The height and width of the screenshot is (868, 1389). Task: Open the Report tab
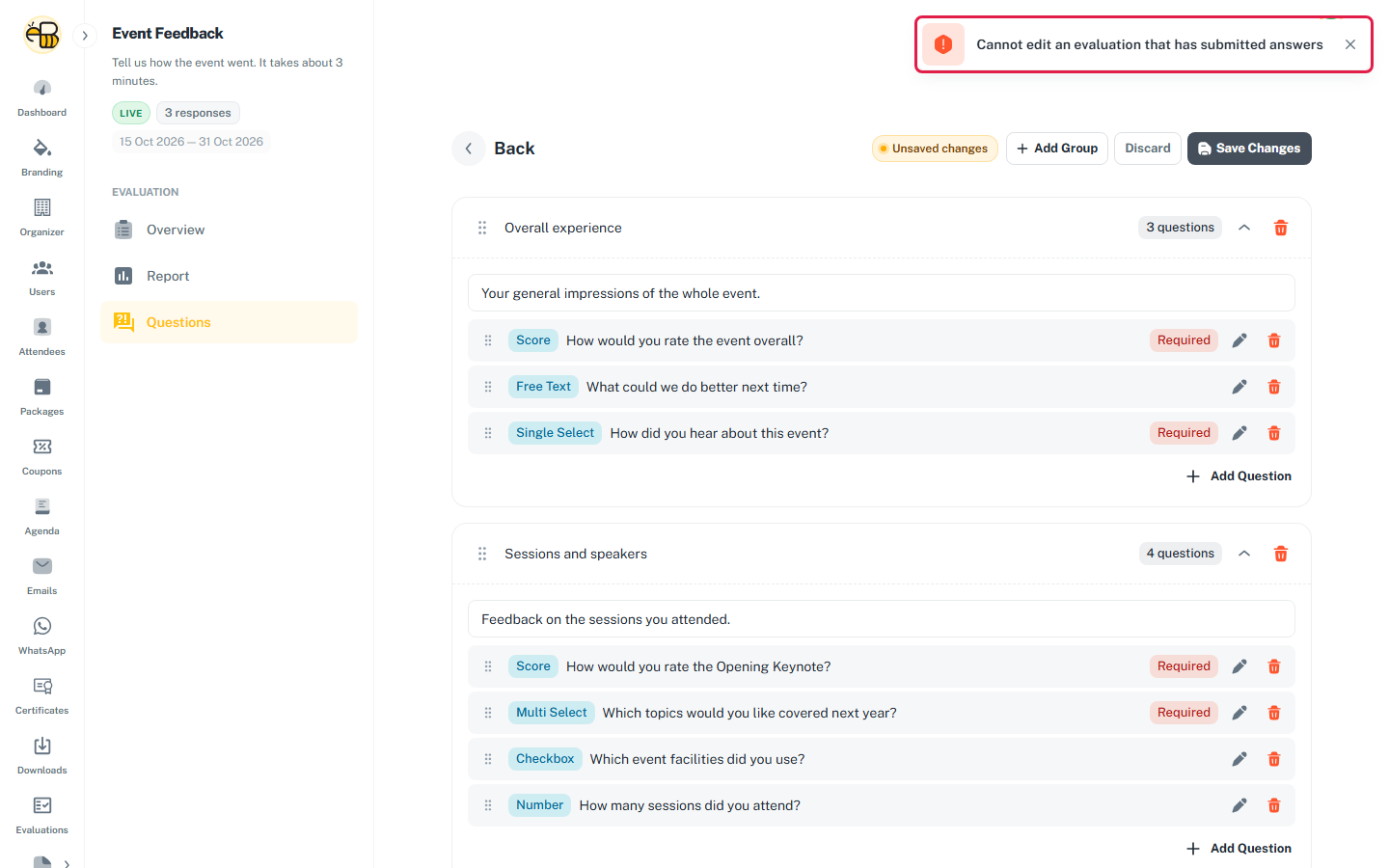(x=229, y=276)
